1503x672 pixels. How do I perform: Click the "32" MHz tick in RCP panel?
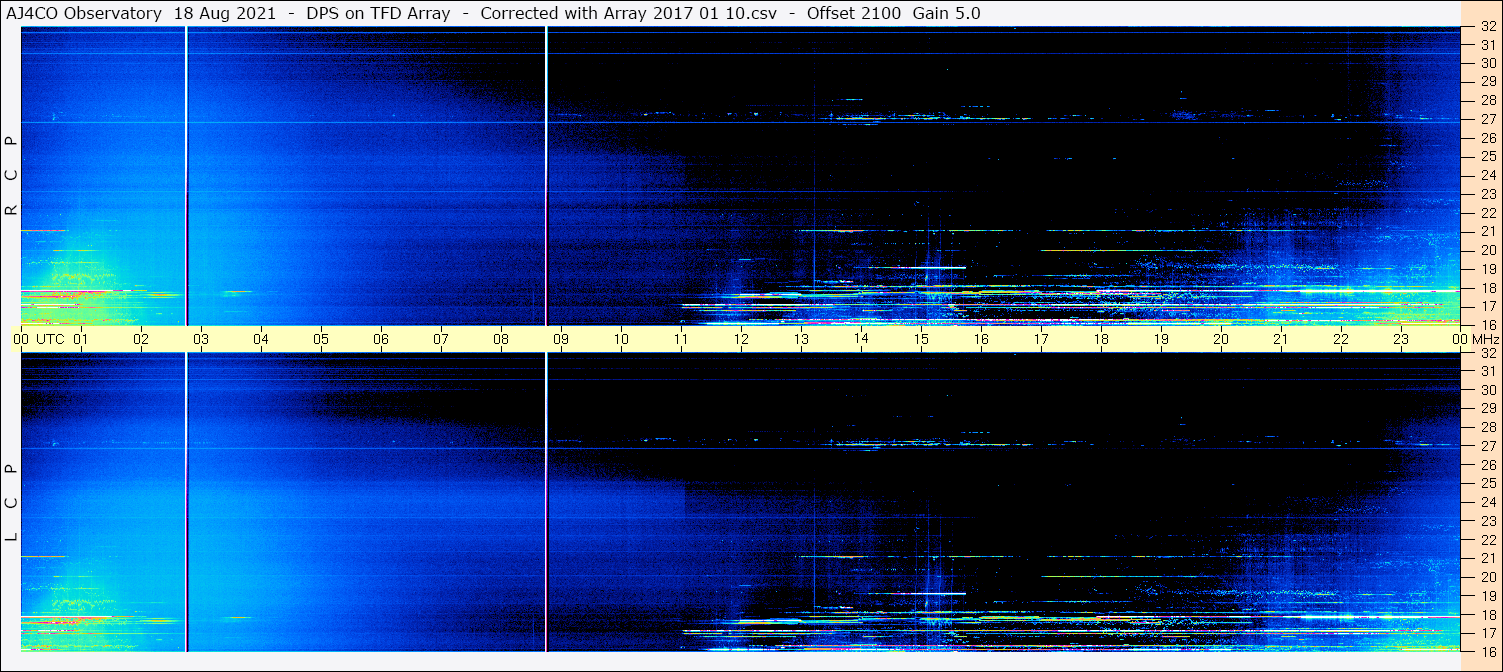[1487, 27]
